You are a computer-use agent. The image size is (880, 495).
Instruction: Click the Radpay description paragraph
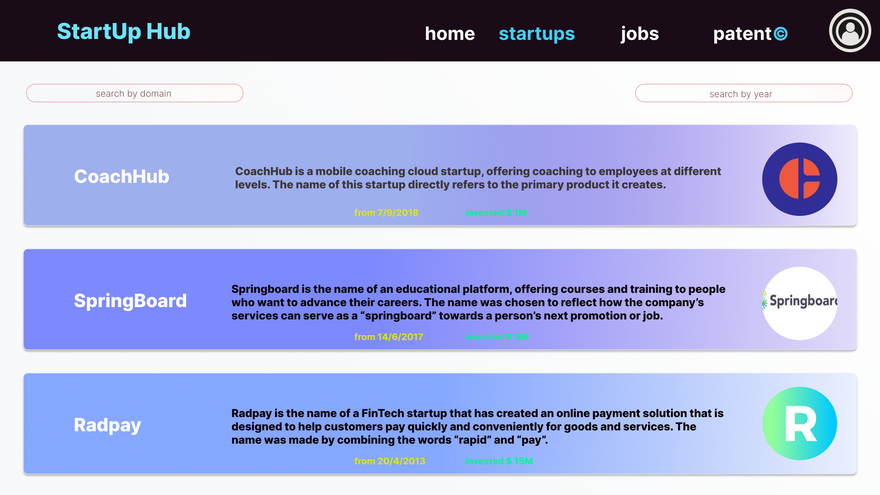478,426
